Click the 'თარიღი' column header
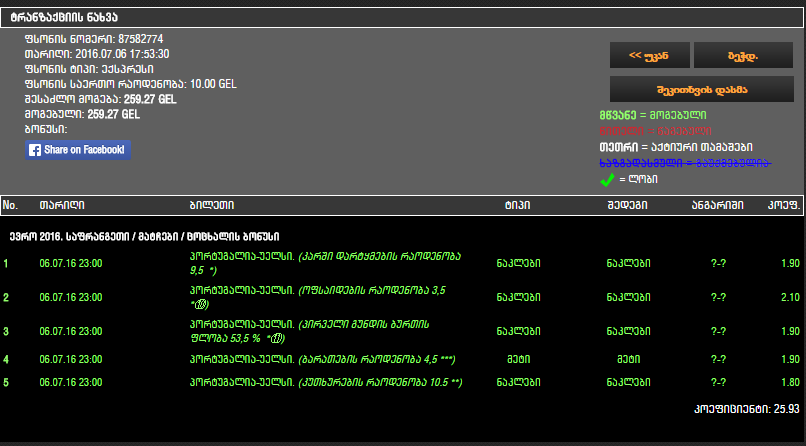This screenshot has height=446, width=806. tap(62, 206)
